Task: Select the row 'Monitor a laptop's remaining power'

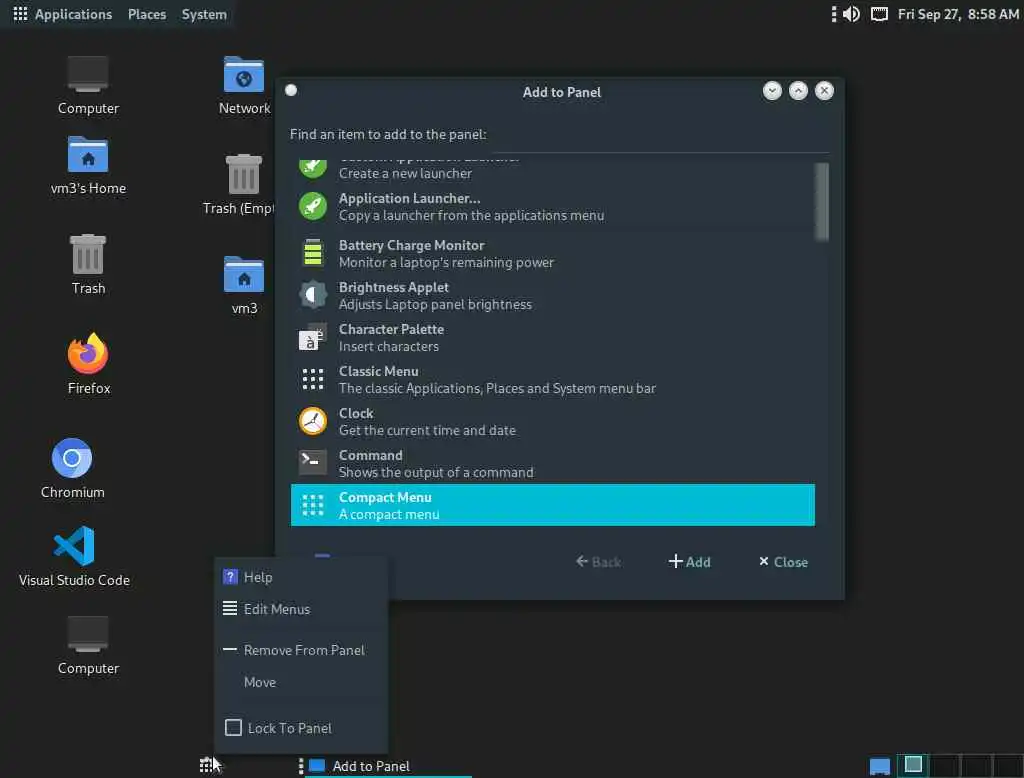Action: [x=552, y=253]
